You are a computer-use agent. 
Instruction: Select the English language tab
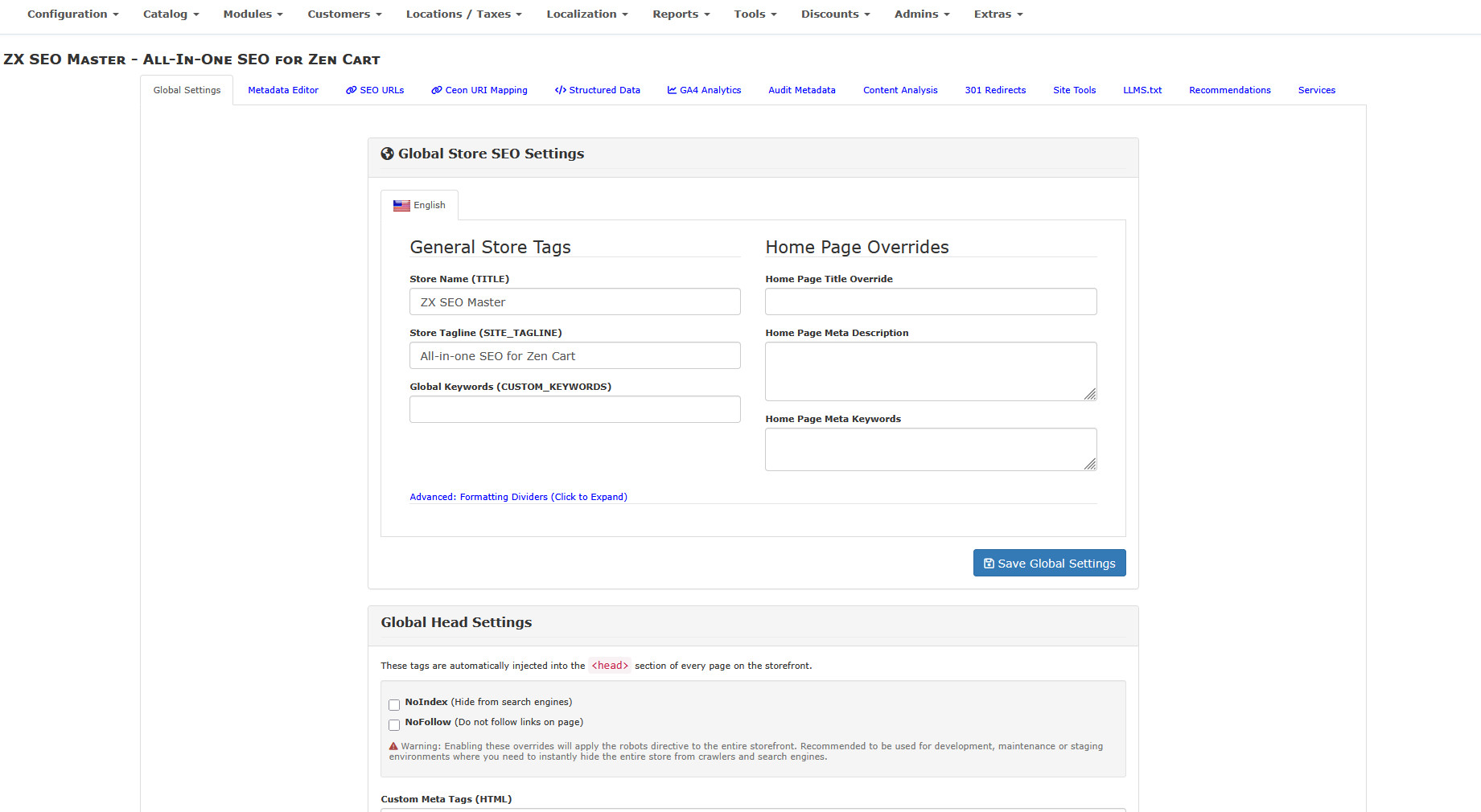[x=419, y=205]
